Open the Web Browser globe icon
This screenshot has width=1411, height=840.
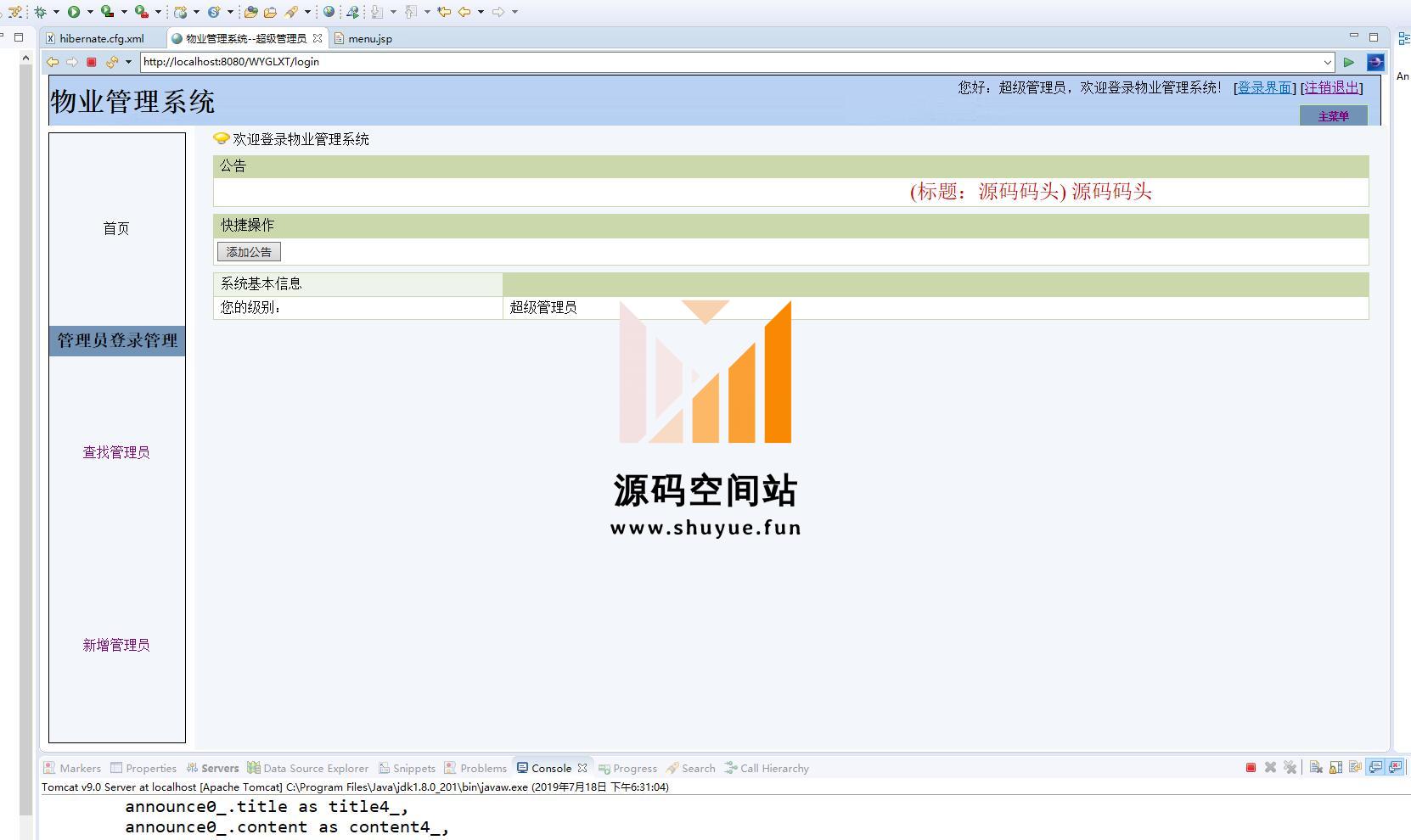(x=329, y=12)
